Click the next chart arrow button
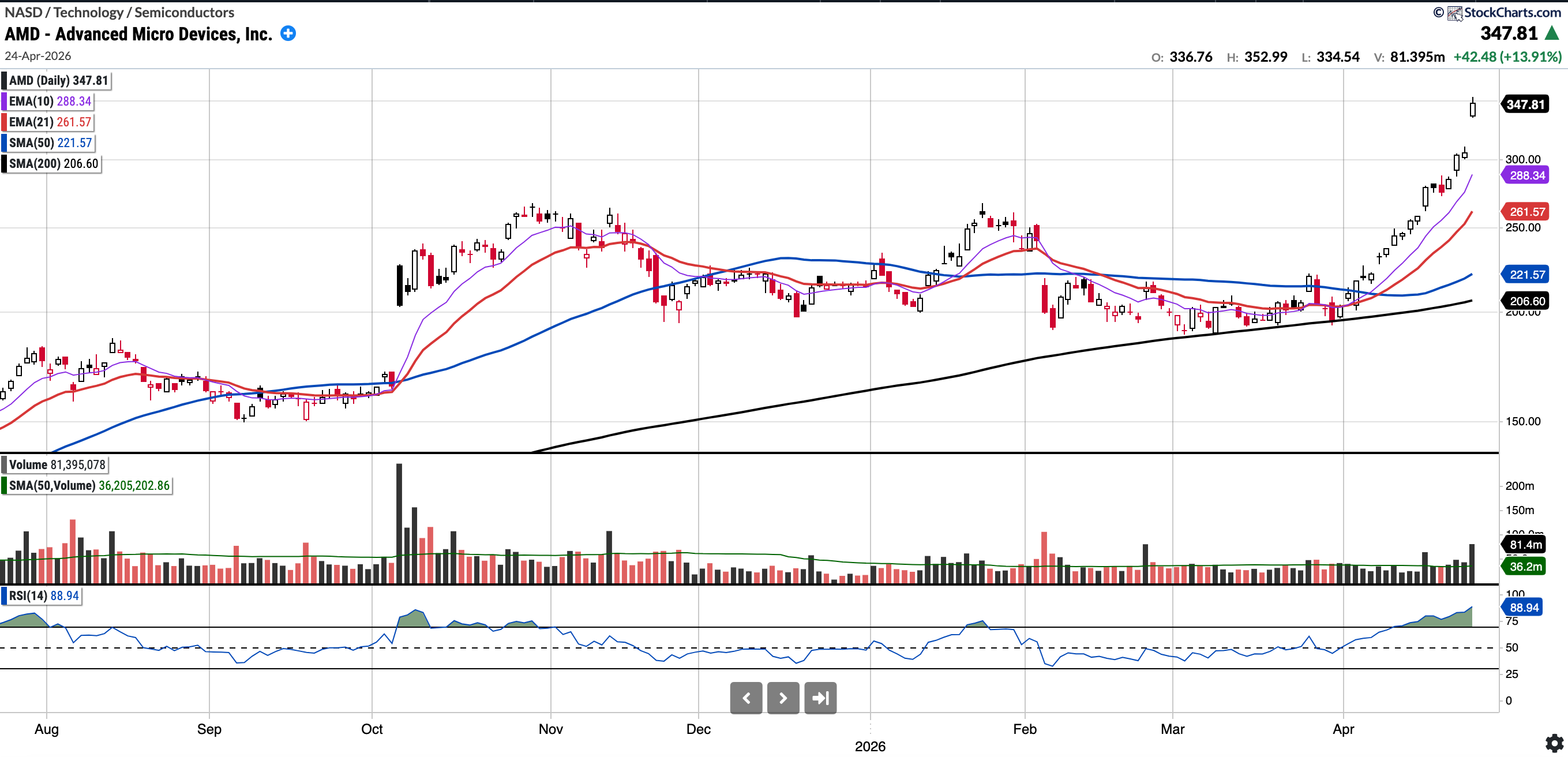1568x757 pixels. 783,698
